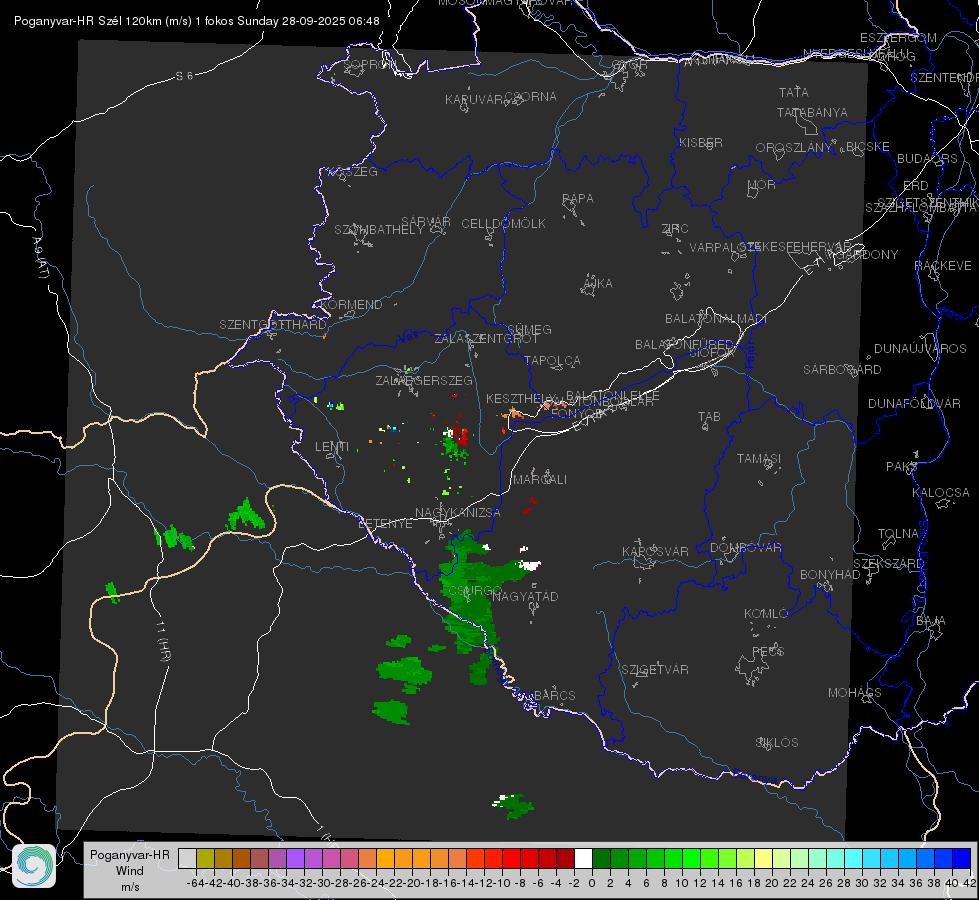Click the BICSKE label
The height and width of the screenshot is (900, 979).
click(867, 147)
